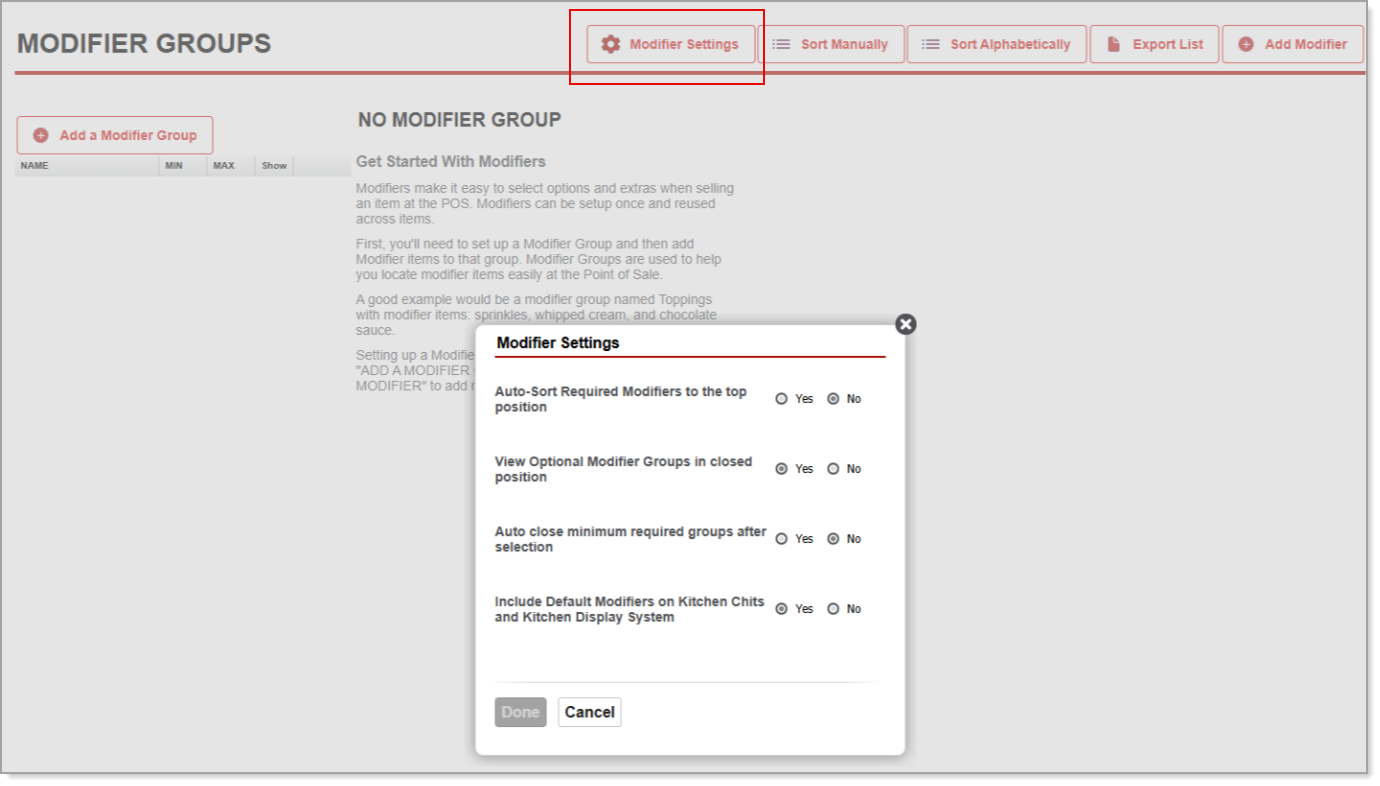Select Yes for Auto-Sort Required Modifiers
This screenshot has height=786, width=1380.
(782, 398)
